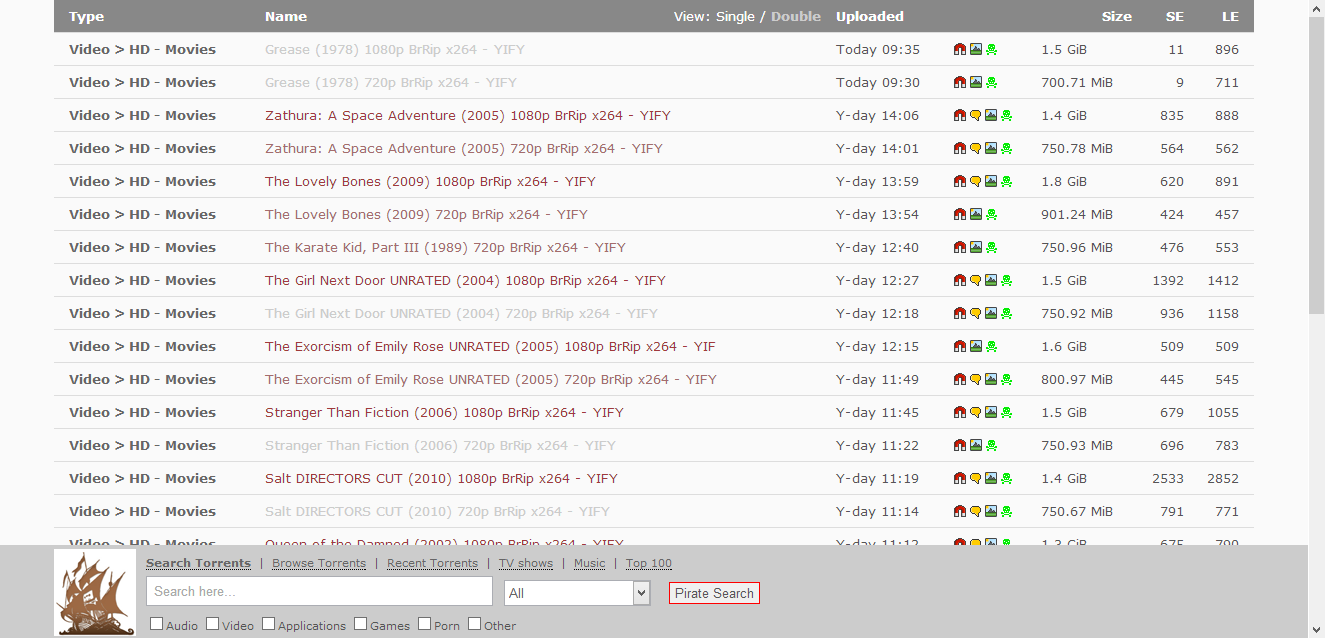The height and width of the screenshot is (638, 1325).
Task: Click Video category in Grease 720p row
Action: click(89, 82)
